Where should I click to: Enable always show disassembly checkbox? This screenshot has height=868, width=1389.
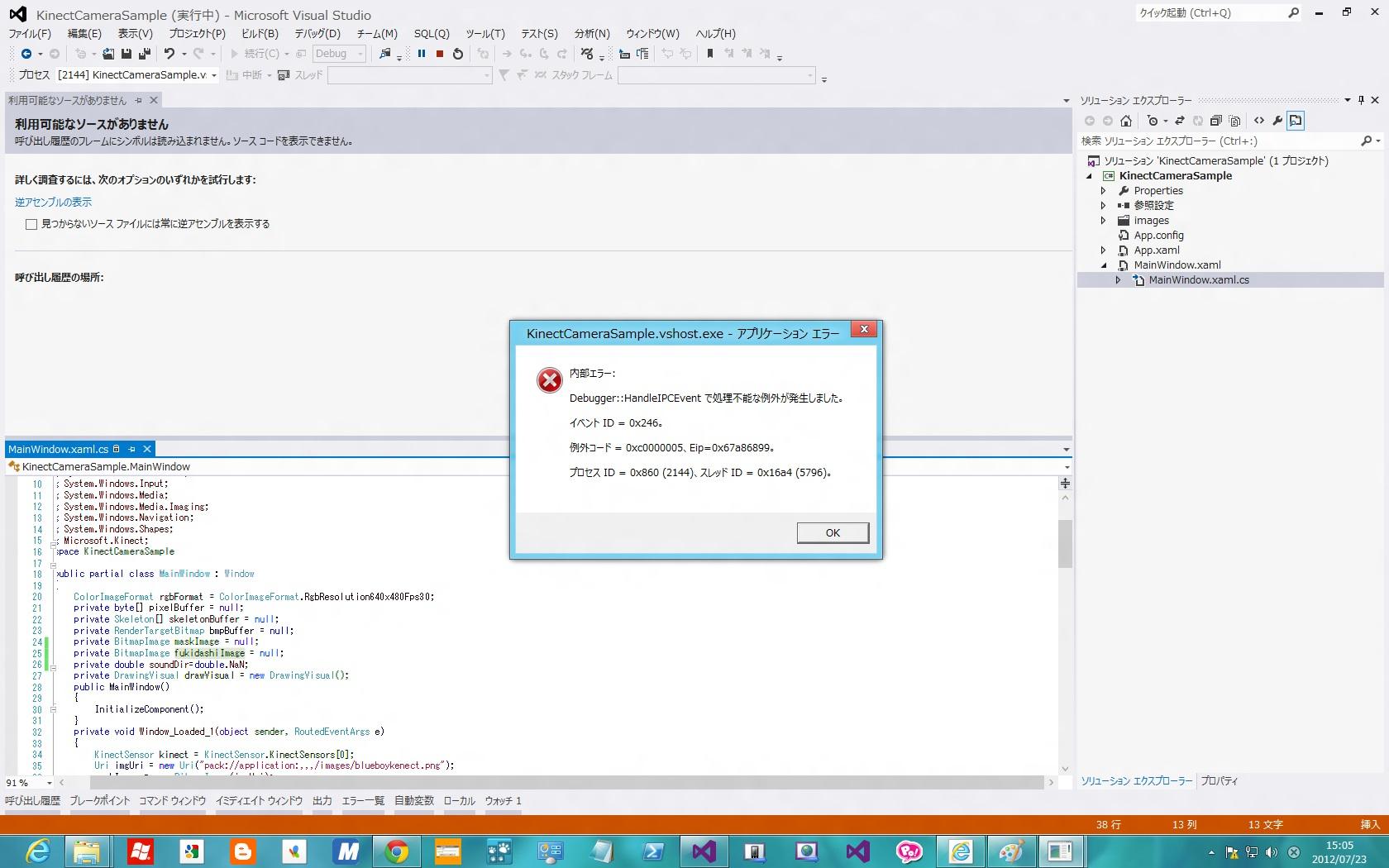click(31, 224)
